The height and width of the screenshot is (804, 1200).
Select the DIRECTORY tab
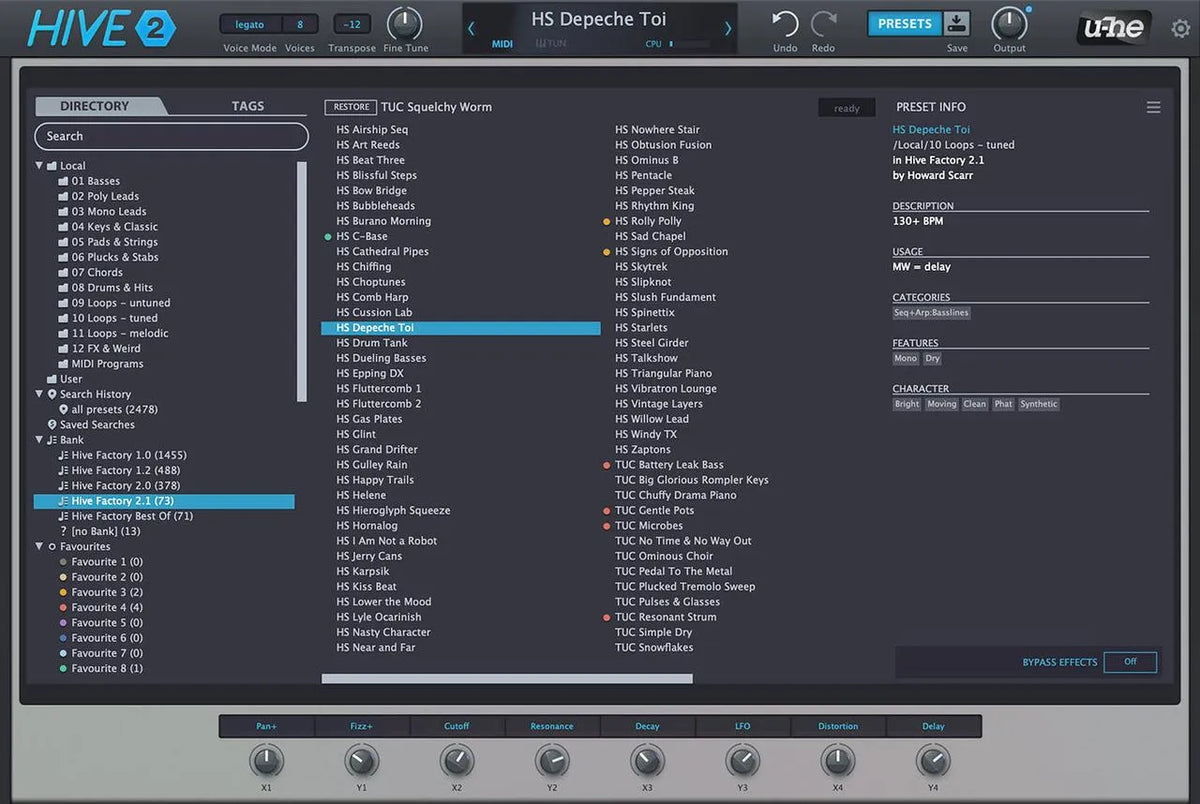pyautogui.click(x=94, y=106)
